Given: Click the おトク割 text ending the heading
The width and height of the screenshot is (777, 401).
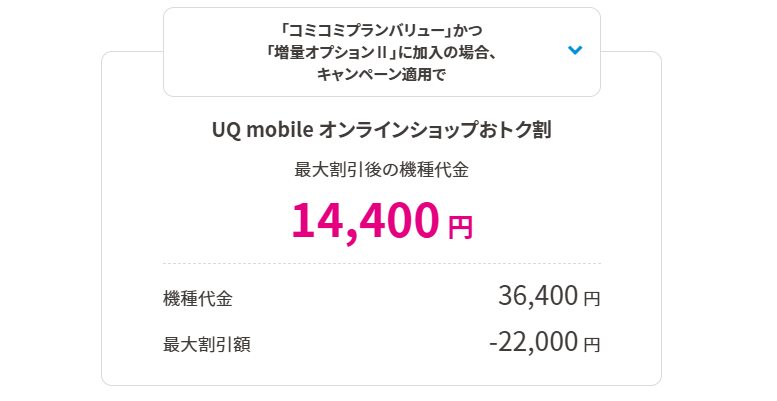Looking at the screenshot, I should point(514,130).
